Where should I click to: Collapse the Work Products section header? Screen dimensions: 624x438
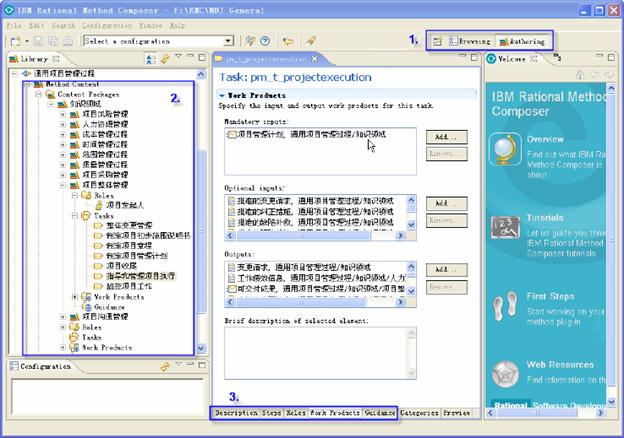(x=222, y=96)
